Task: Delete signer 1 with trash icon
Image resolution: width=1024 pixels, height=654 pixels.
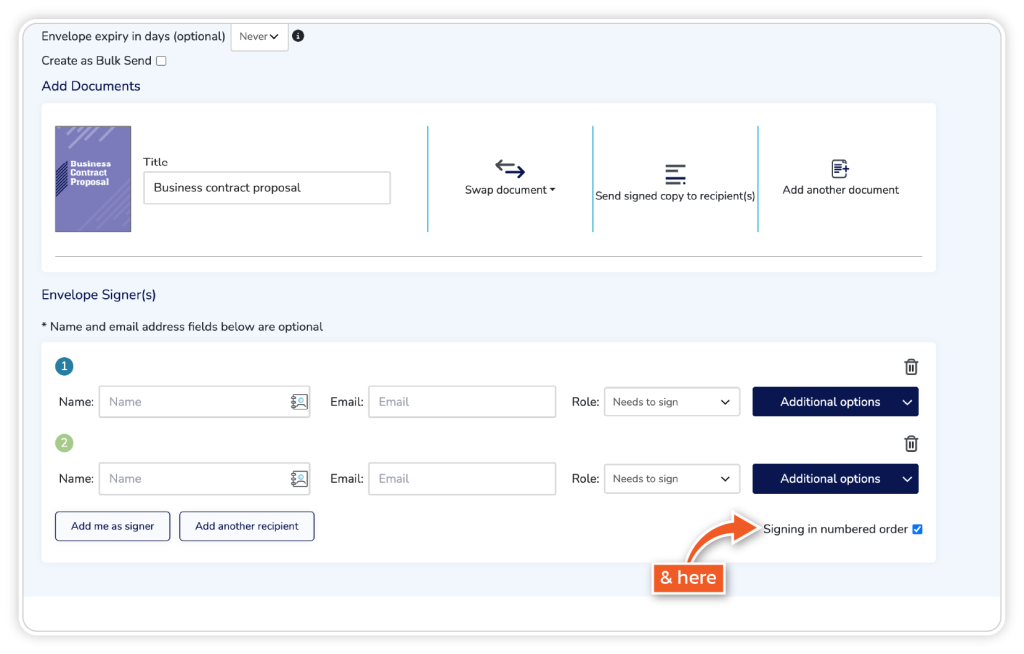Action: click(911, 367)
